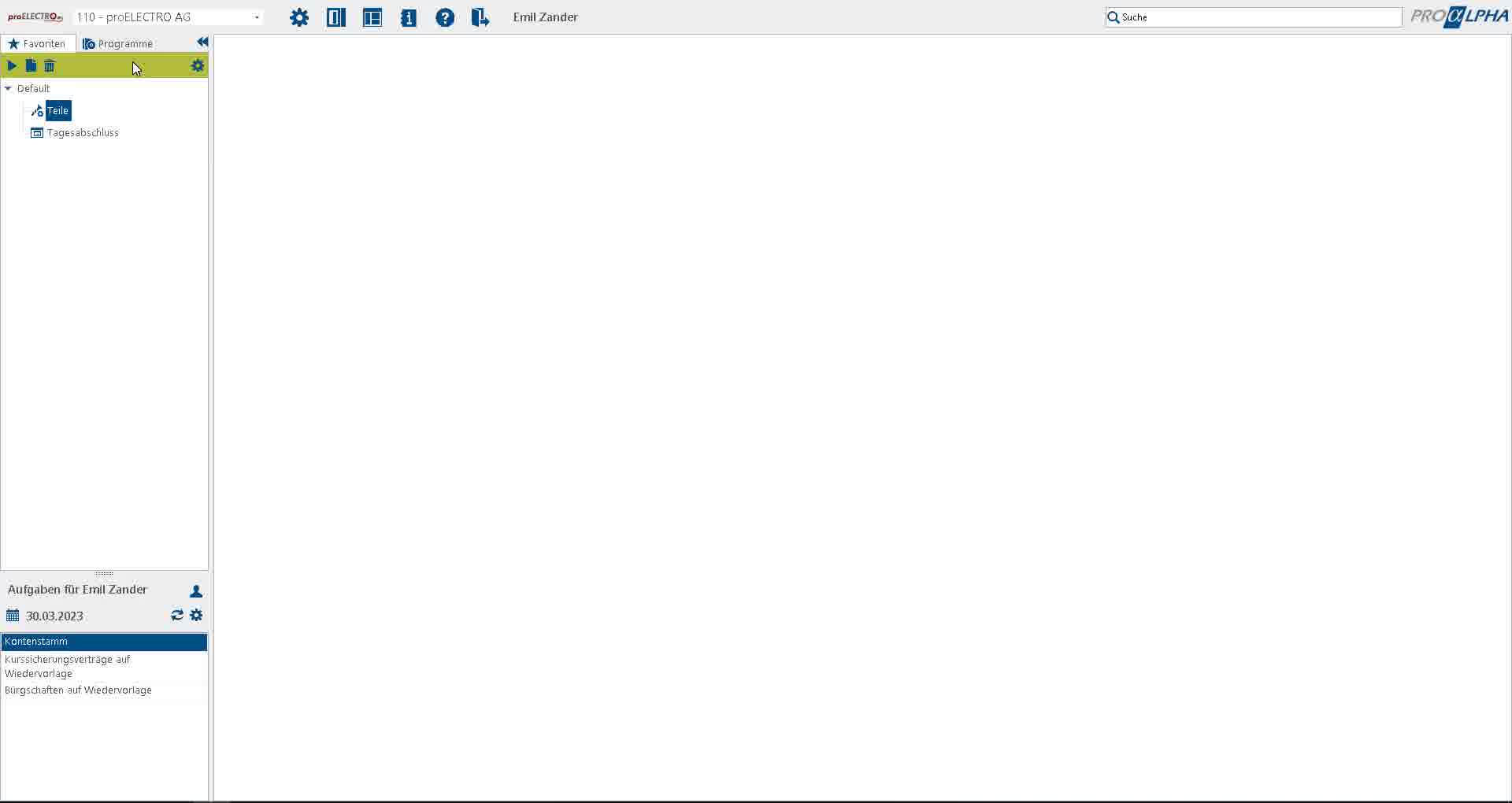This screenshot has height=803, width=1512.
Task: Switch to the Favoriten tab
Action: point(38,43)
